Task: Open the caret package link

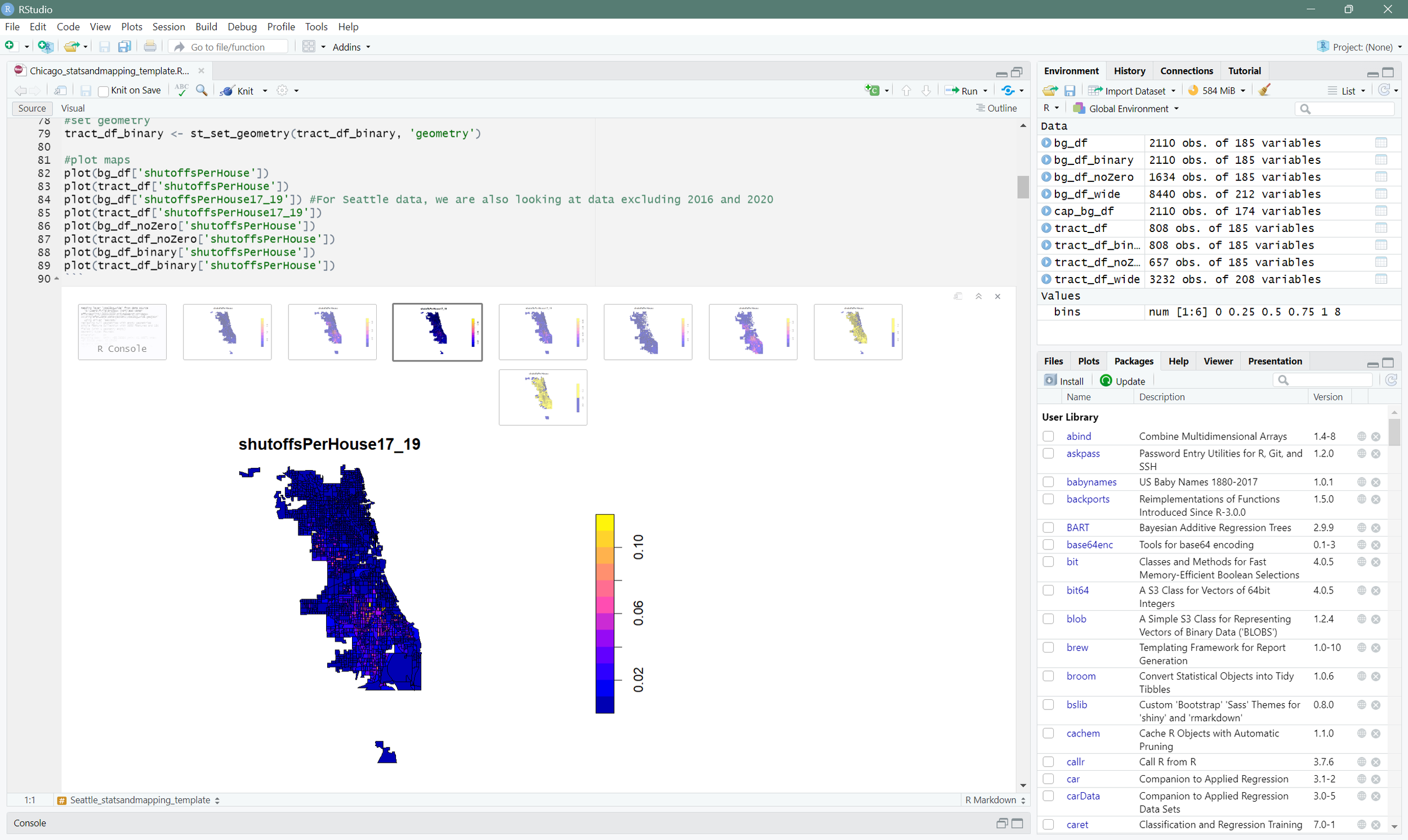Action: click(1077, 825)
